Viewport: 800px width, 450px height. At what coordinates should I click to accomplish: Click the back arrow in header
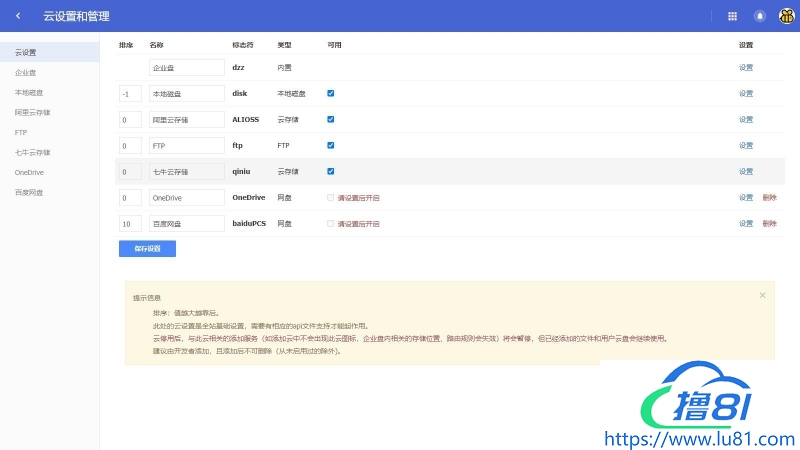[x=18, y=16]
